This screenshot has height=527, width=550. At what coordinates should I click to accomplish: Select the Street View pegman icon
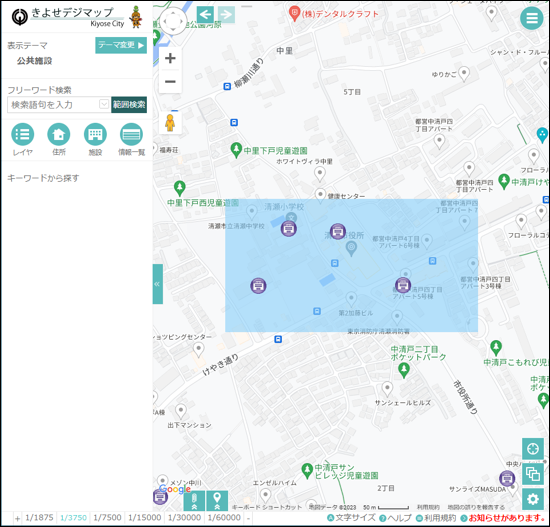170,122
